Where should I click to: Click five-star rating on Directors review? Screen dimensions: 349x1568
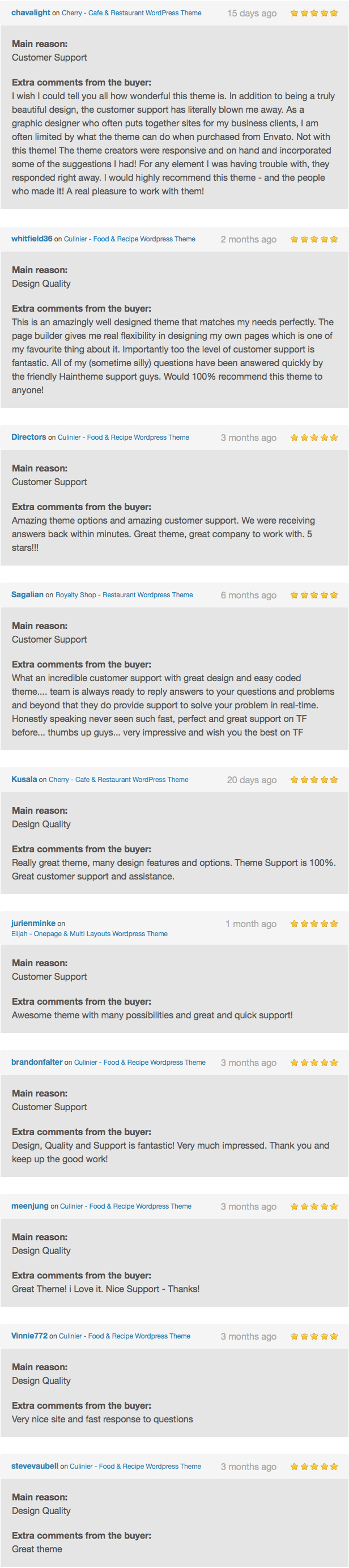pyautogui.click(x=314, y=437)
